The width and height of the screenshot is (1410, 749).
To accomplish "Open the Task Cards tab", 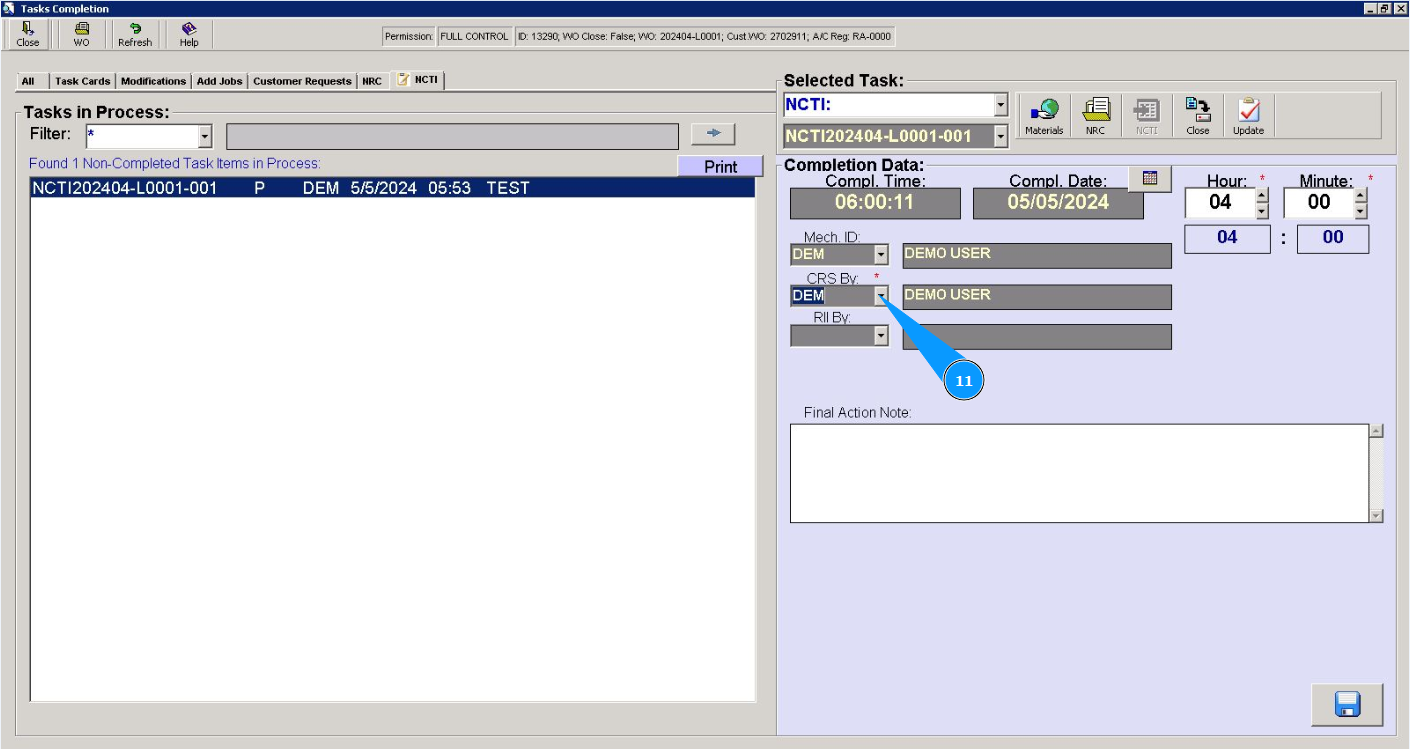I will [x=83, y=81].
